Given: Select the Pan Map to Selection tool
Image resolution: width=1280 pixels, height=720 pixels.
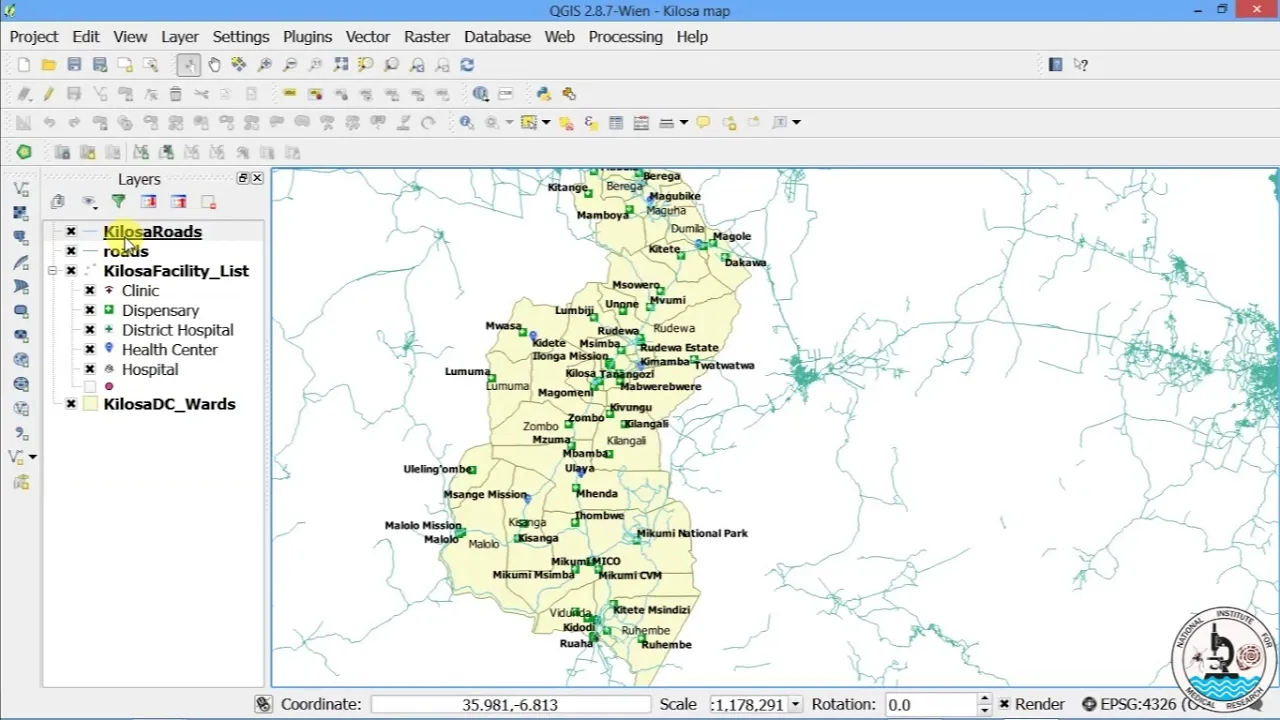Looking at the screenshot, I should tap(239, 65).
